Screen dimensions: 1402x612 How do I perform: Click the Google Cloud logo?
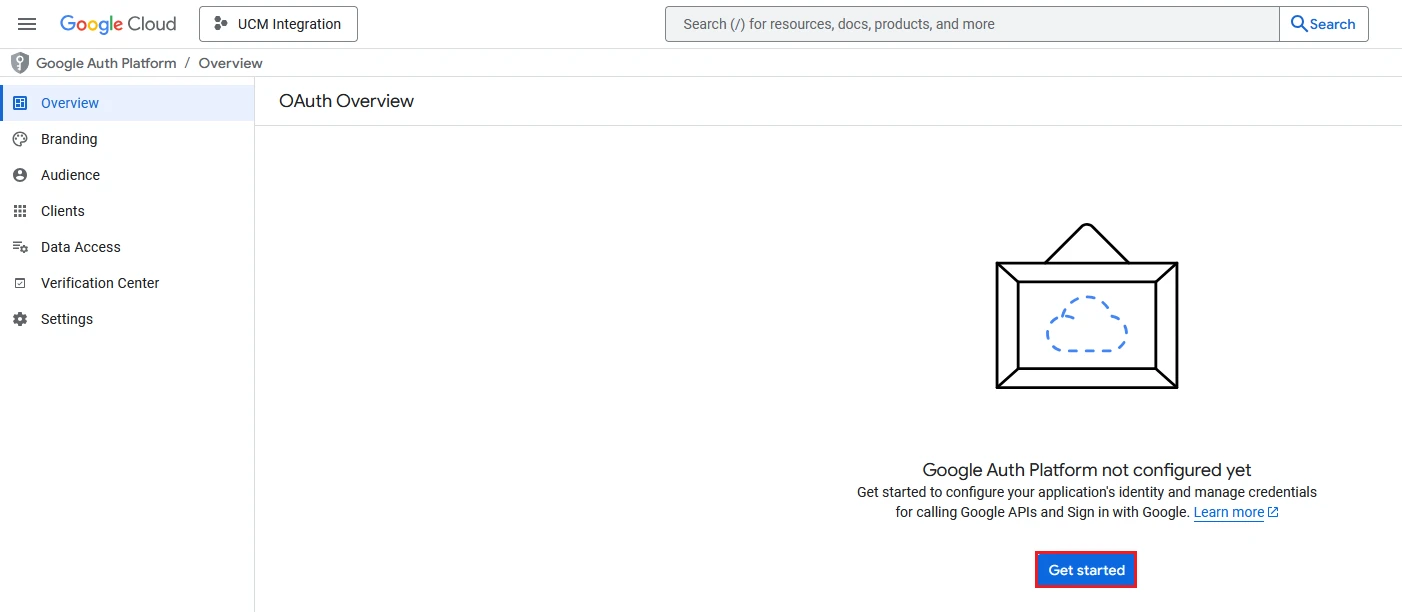[x=118, y=24]
